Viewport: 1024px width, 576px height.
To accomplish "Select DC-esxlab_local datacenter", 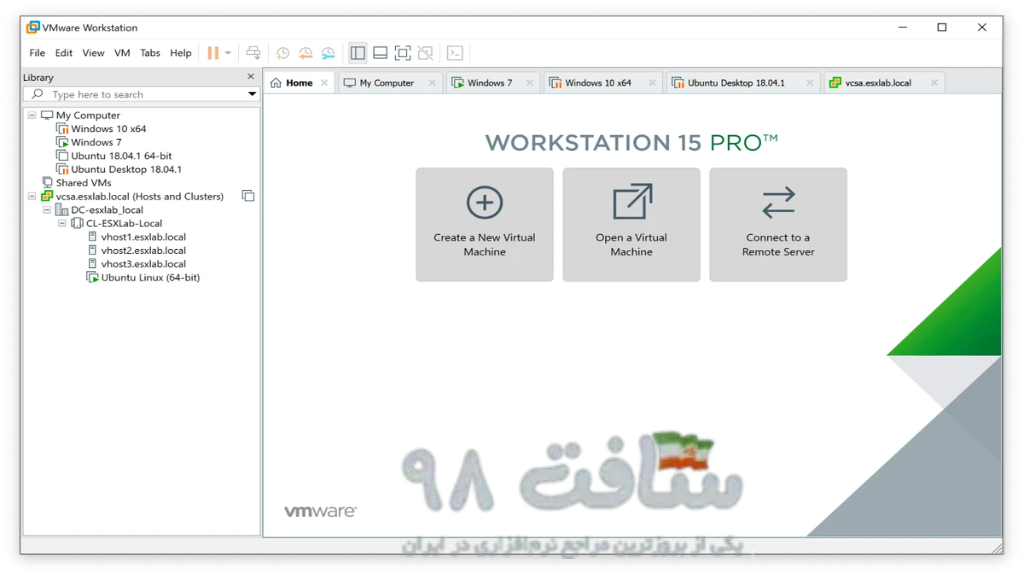I will (x=106, y=210).
